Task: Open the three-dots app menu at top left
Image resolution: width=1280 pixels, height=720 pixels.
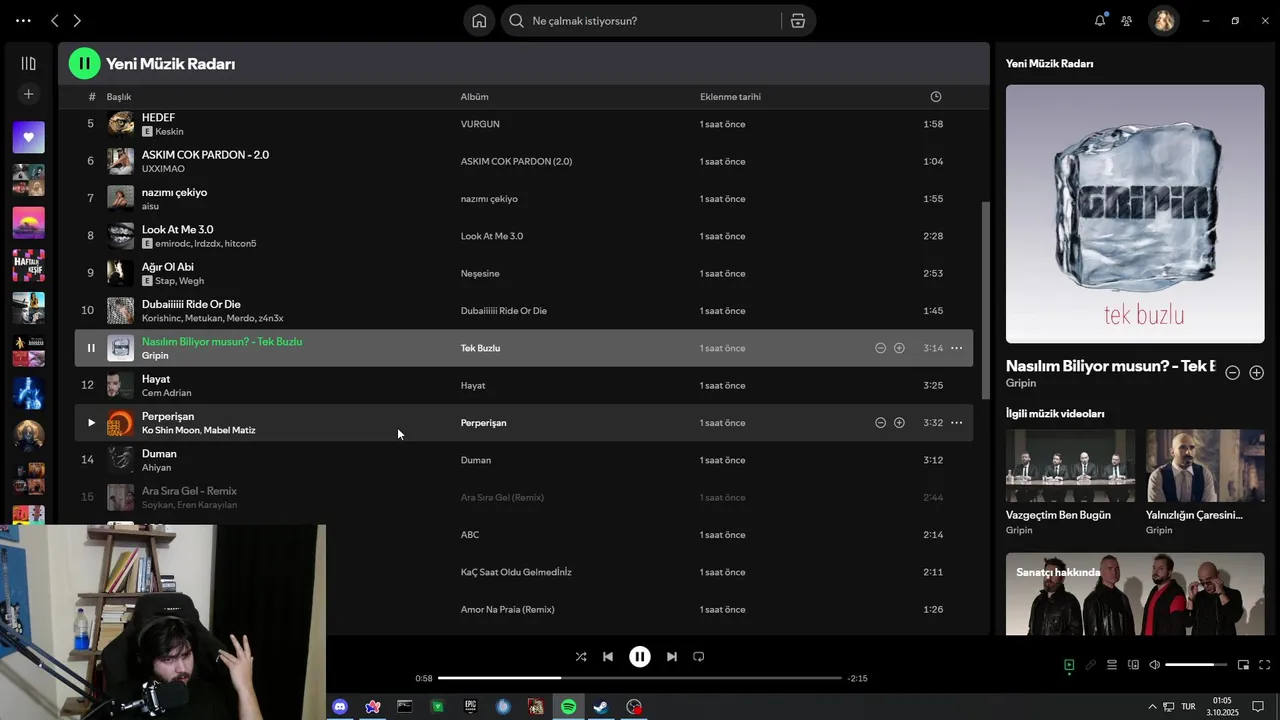Action: pyautogui.click(x=23, y=20)
